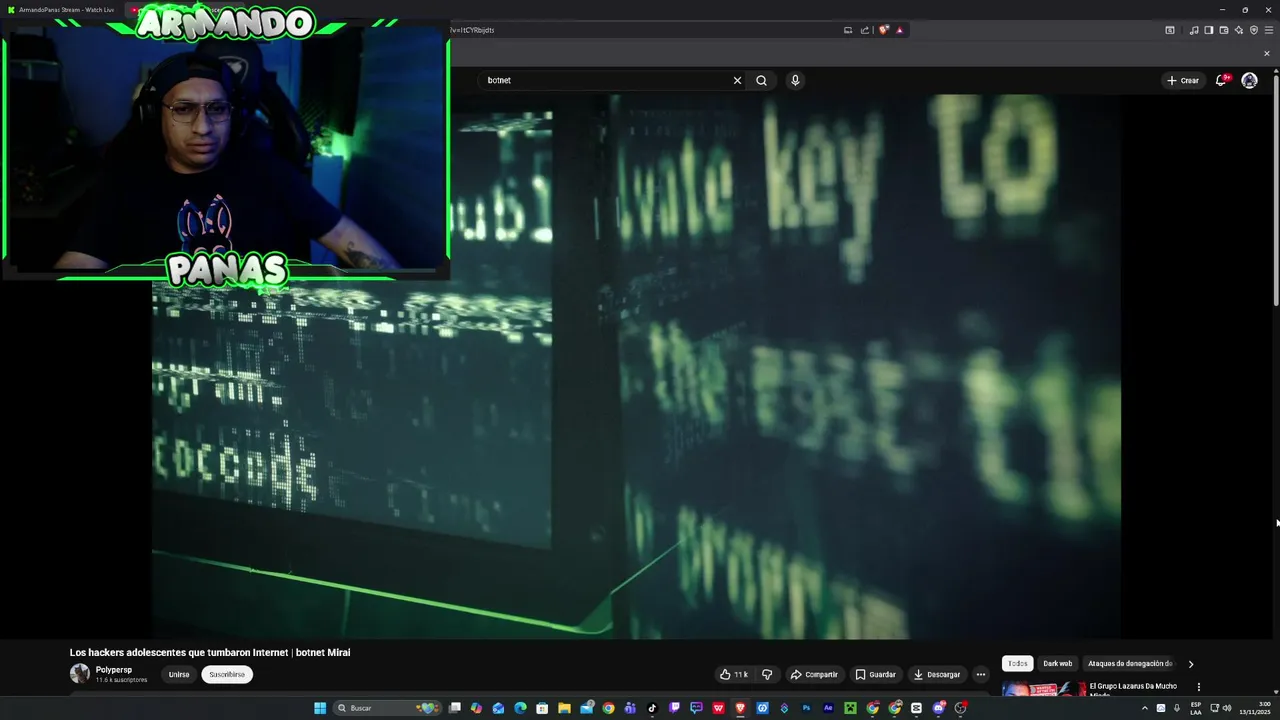
Task: Open the Windows Start menu
Action: [320, 708]
